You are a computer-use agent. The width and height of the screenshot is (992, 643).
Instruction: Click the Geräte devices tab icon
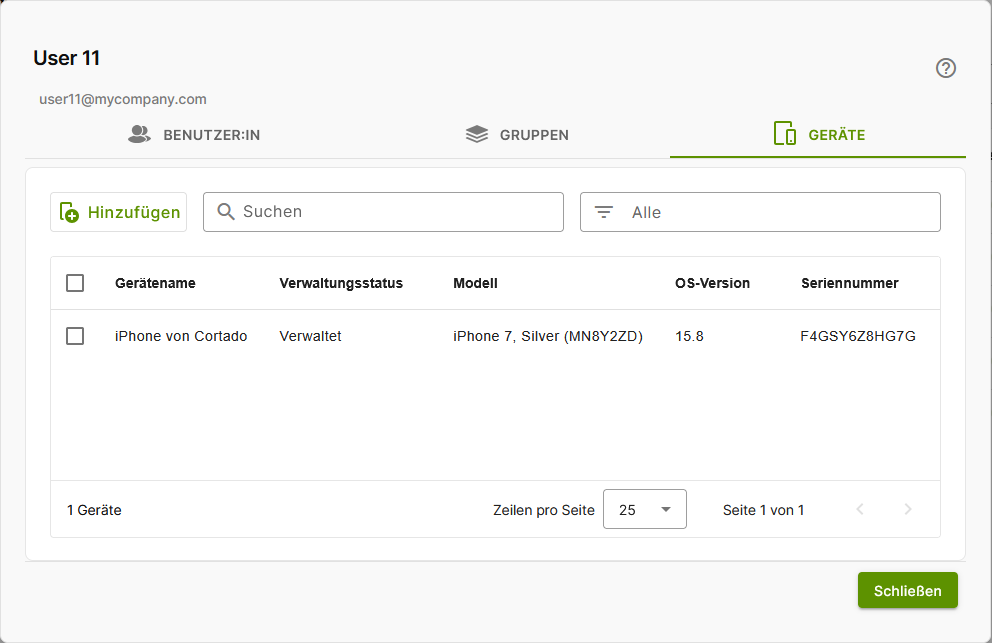[784, 134]
